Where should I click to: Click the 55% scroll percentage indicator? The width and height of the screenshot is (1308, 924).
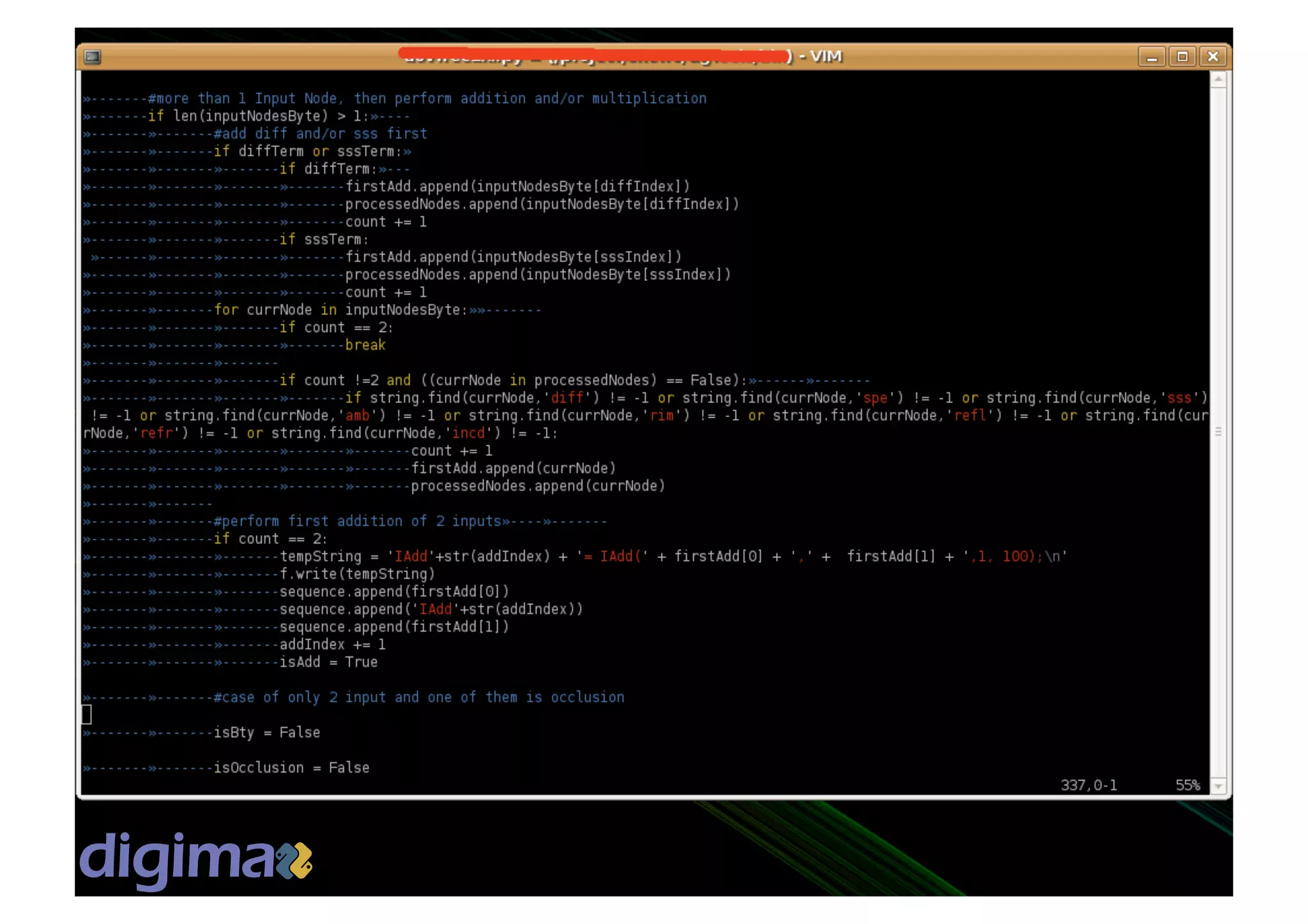click(1187, 785)
